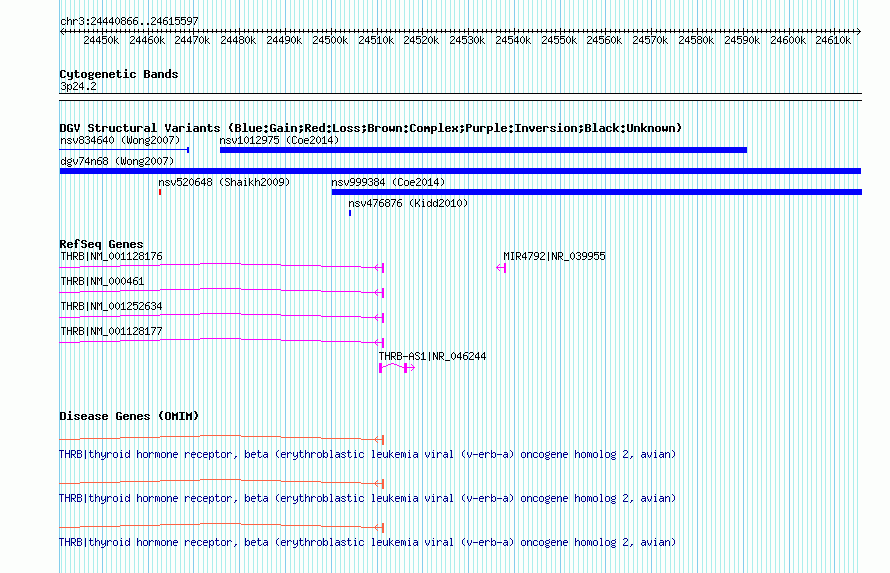Click the THRB|NM_001252634 transcript label

point(111,306)
